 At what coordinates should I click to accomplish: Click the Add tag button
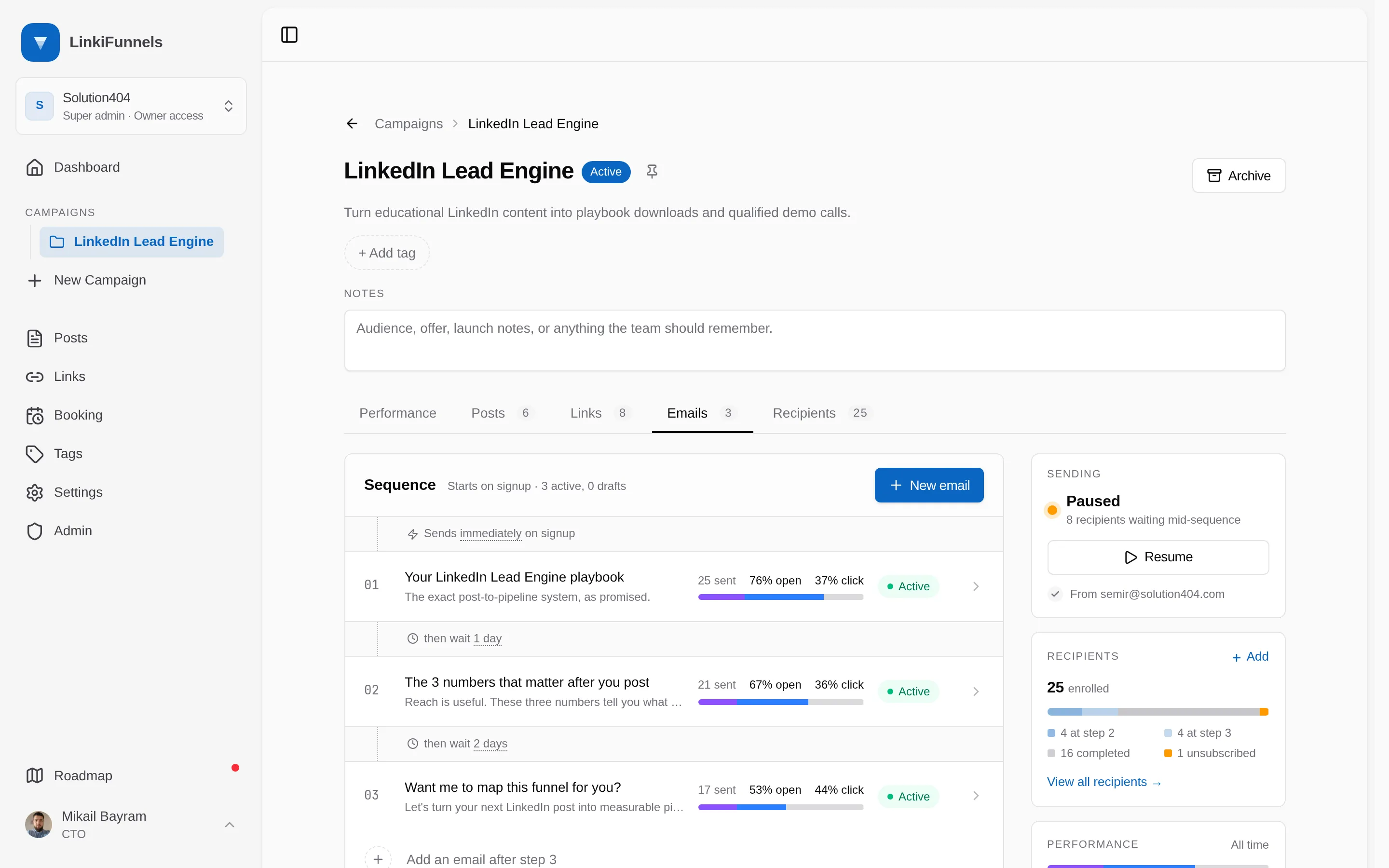coord(387,253)
